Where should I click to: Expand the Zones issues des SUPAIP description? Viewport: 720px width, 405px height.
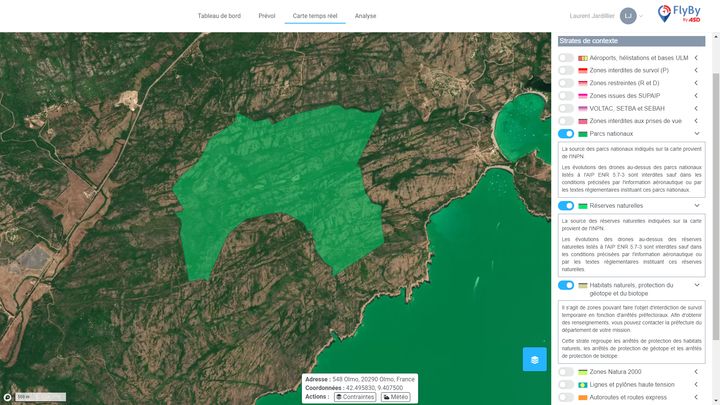point(697,96)
